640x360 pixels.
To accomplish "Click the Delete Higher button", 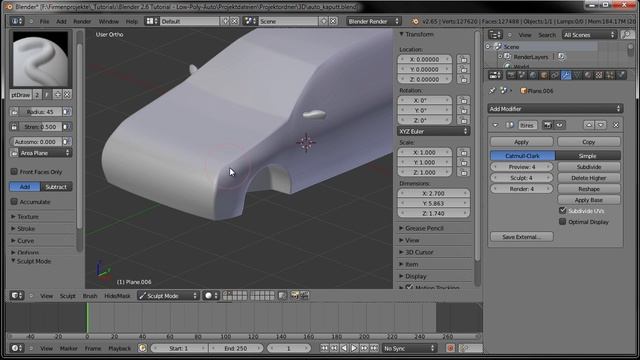I will tap(589, 178).
